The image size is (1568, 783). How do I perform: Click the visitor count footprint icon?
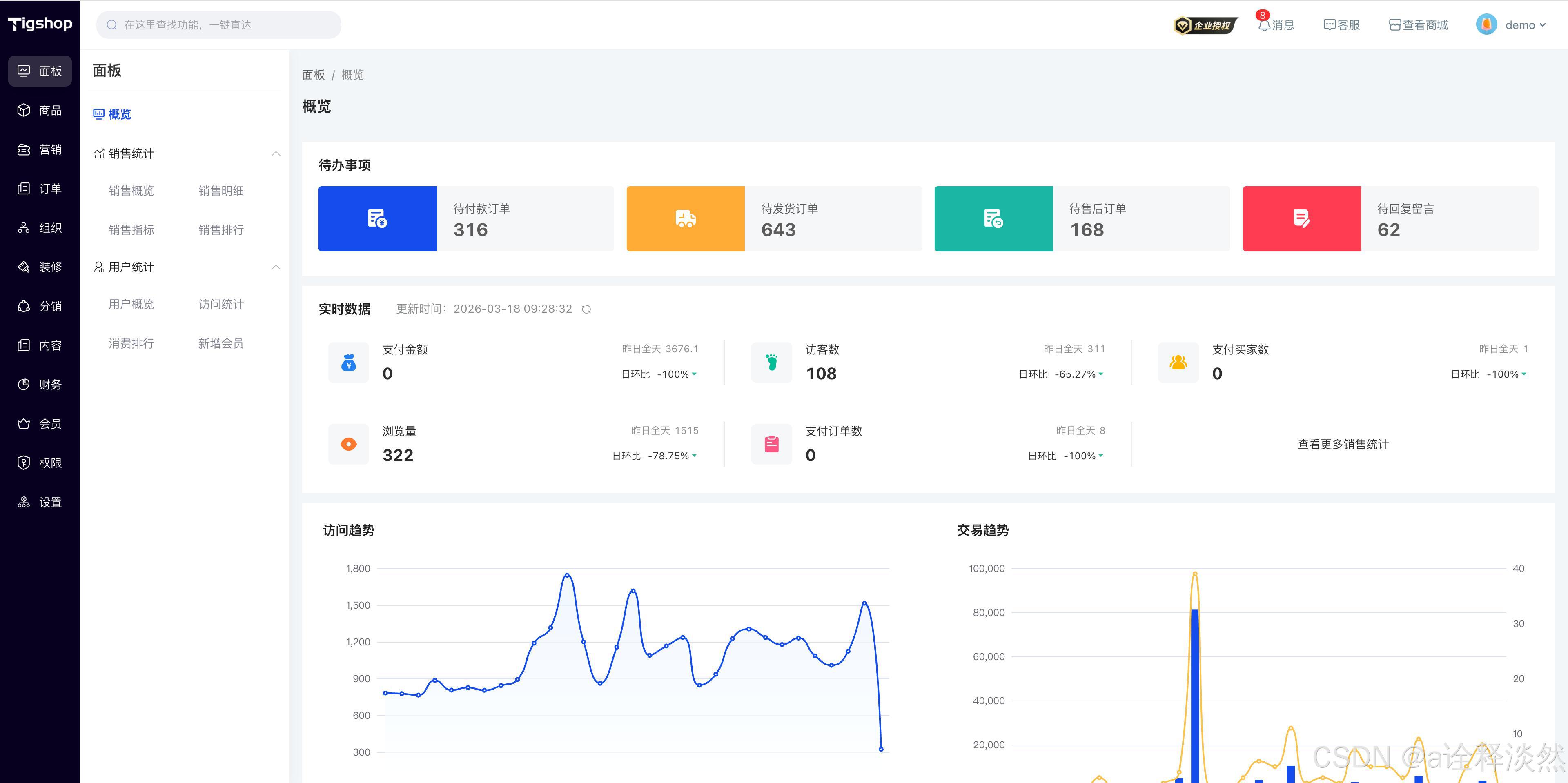[771, 363]
